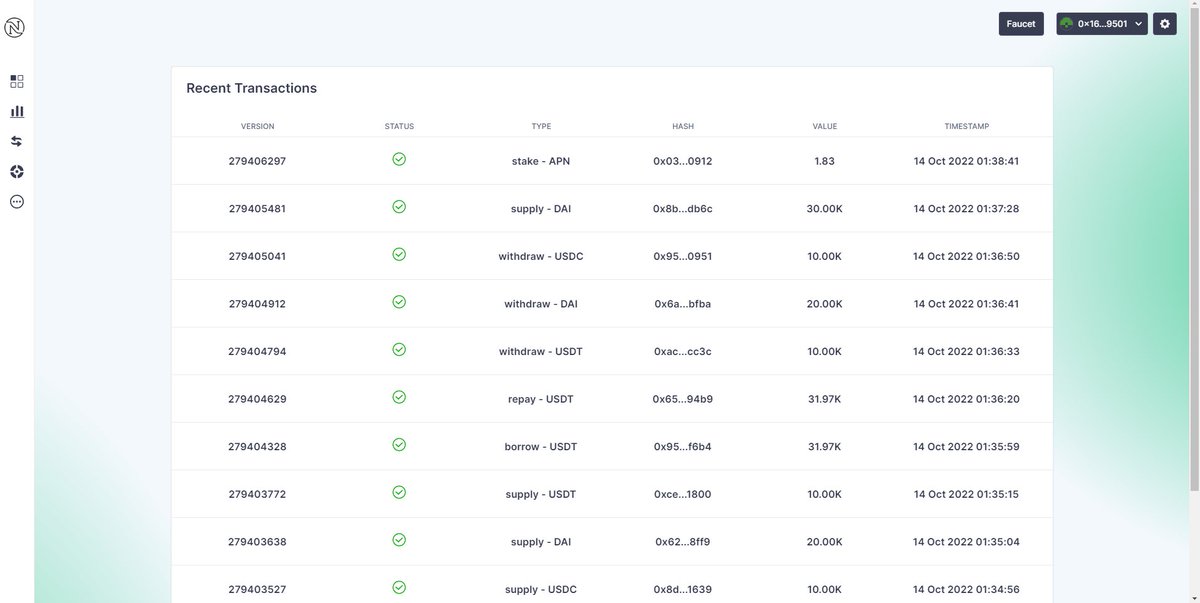Open the swap arrows icon in sidebar
1200x603 pixels.
pos(17,141)
